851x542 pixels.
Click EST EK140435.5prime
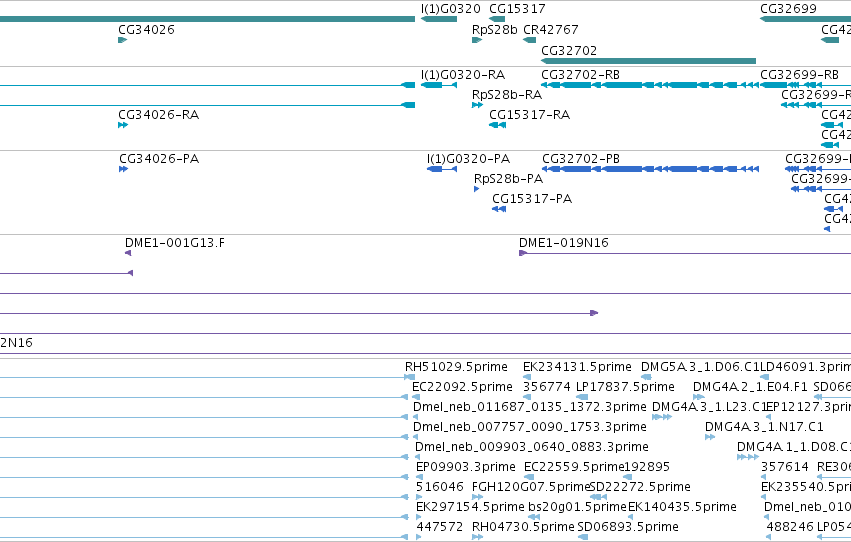(x=682, y=507)
